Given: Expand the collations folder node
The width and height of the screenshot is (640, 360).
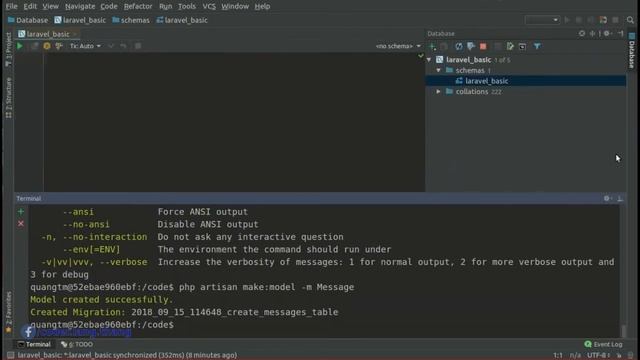Looking at the screenshot, I should [439, 92].
